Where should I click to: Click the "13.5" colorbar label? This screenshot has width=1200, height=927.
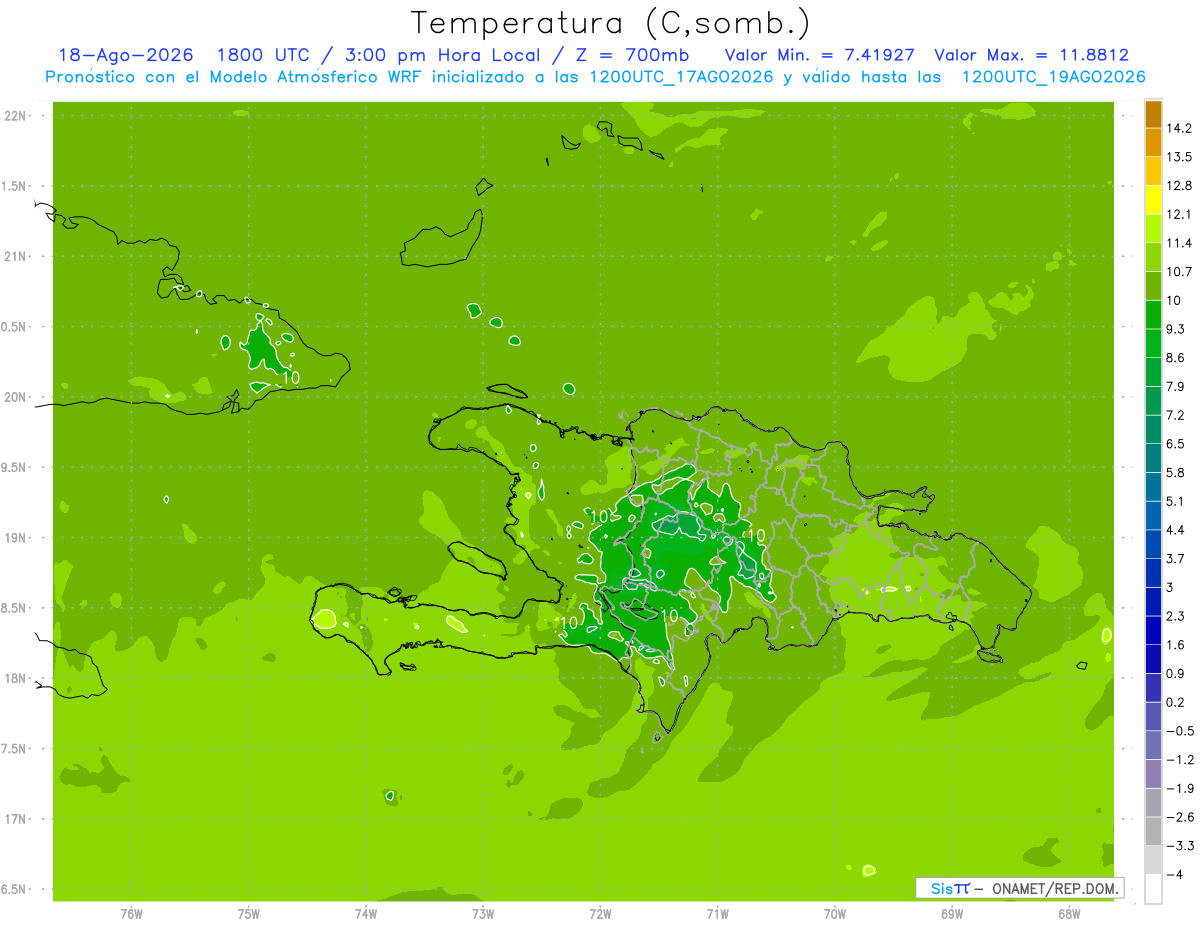(x=1180, y=157)
